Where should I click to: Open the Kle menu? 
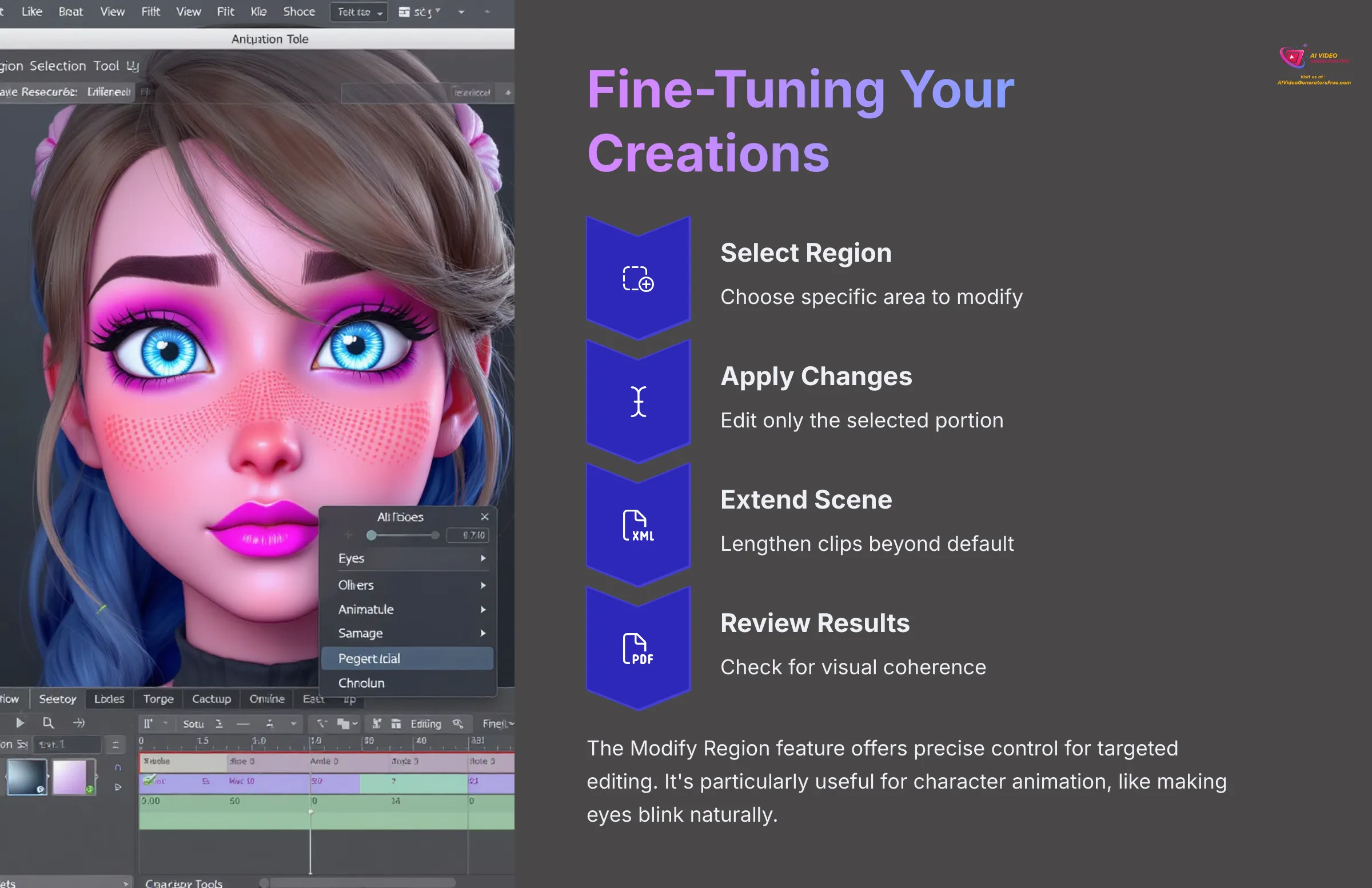click(259, 11)
